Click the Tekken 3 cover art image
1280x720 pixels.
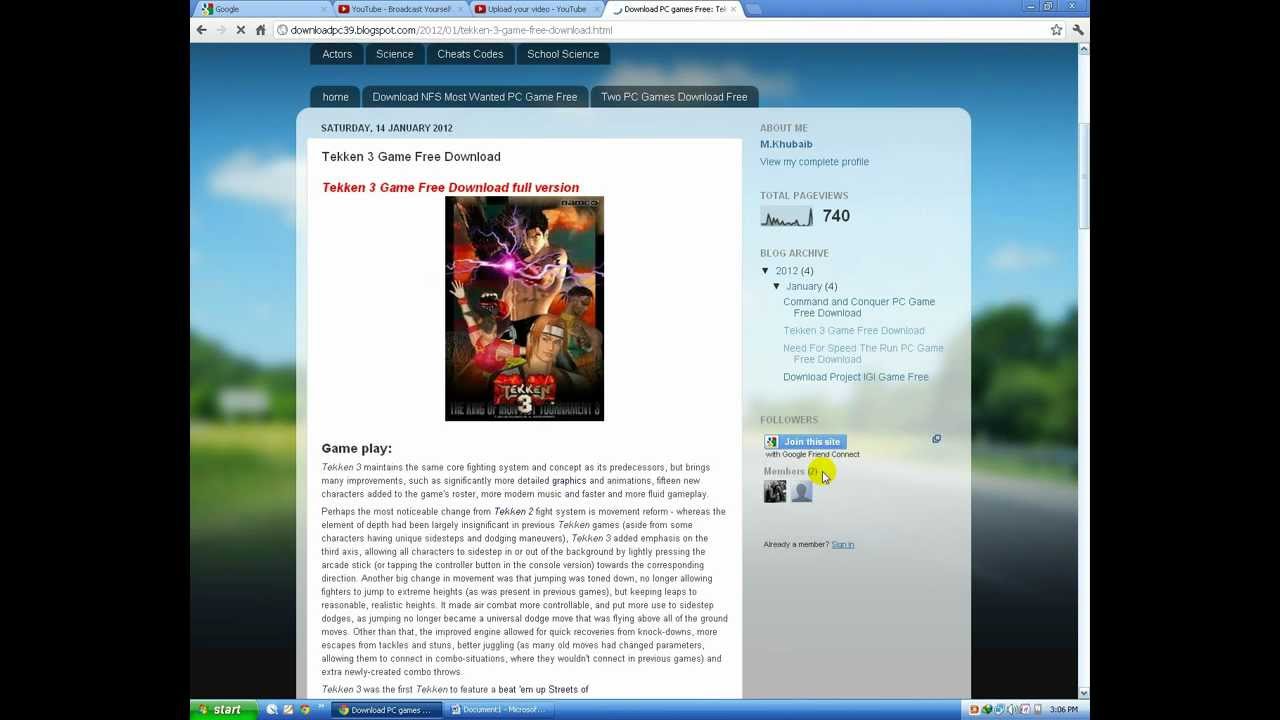524,308
